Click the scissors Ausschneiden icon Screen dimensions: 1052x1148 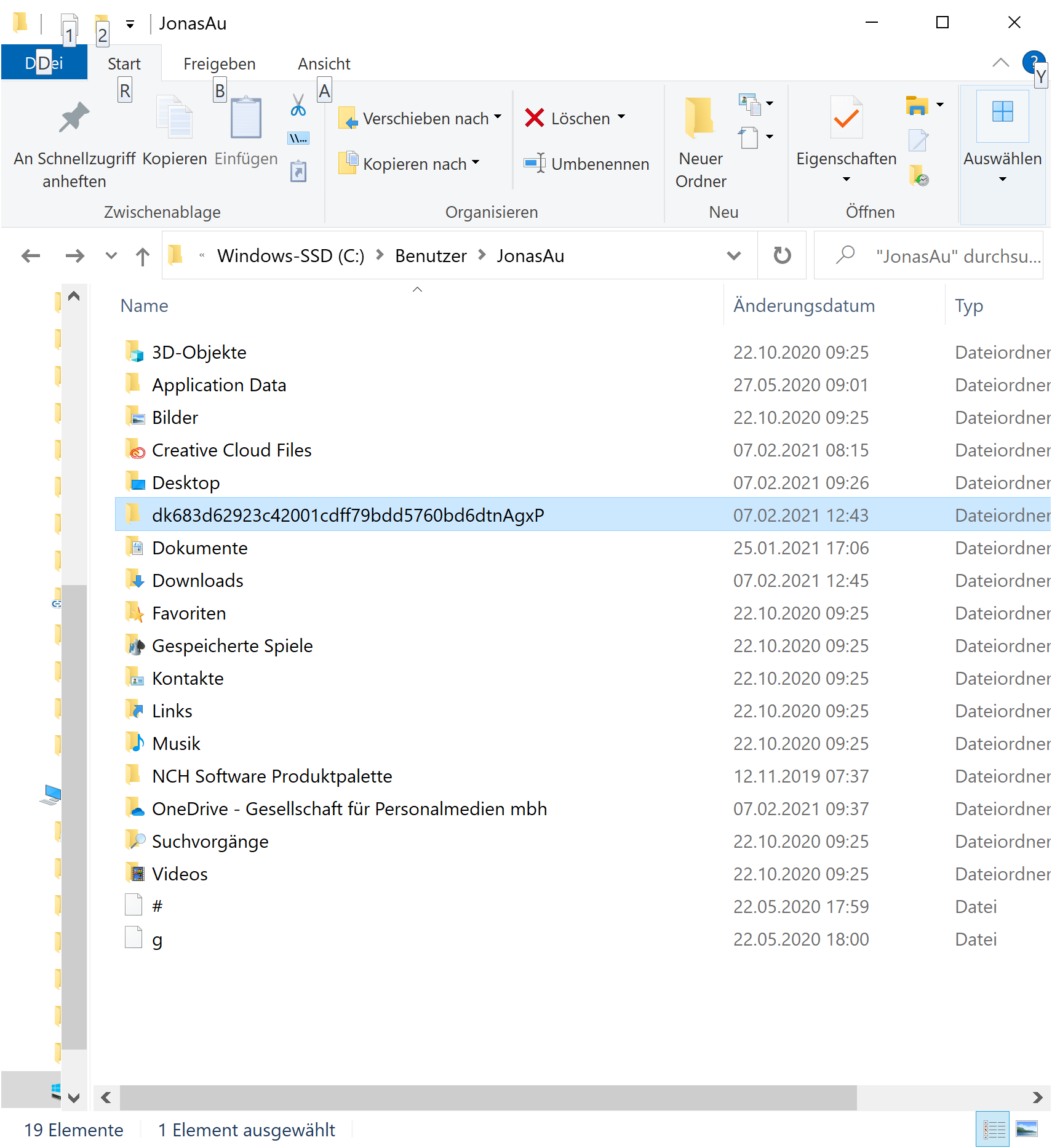pyautogui.click(x=298, y=106)
